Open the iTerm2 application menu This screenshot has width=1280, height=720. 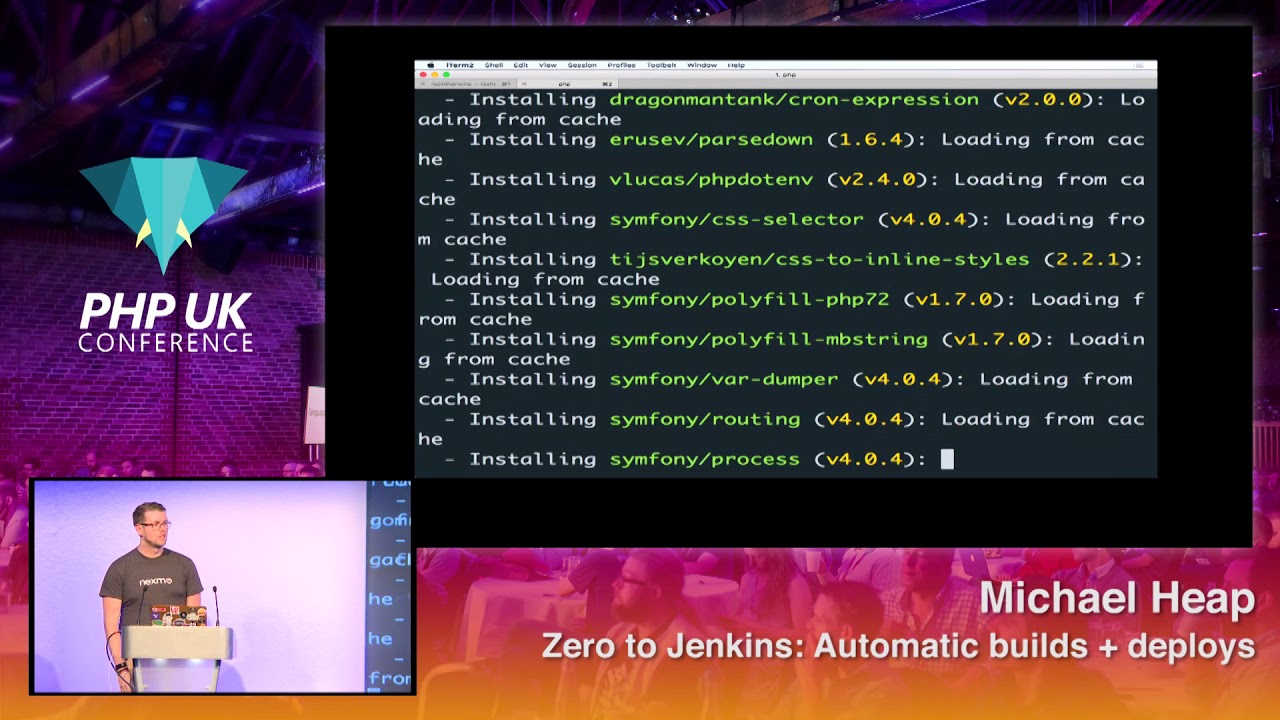(x=460, y=65)
